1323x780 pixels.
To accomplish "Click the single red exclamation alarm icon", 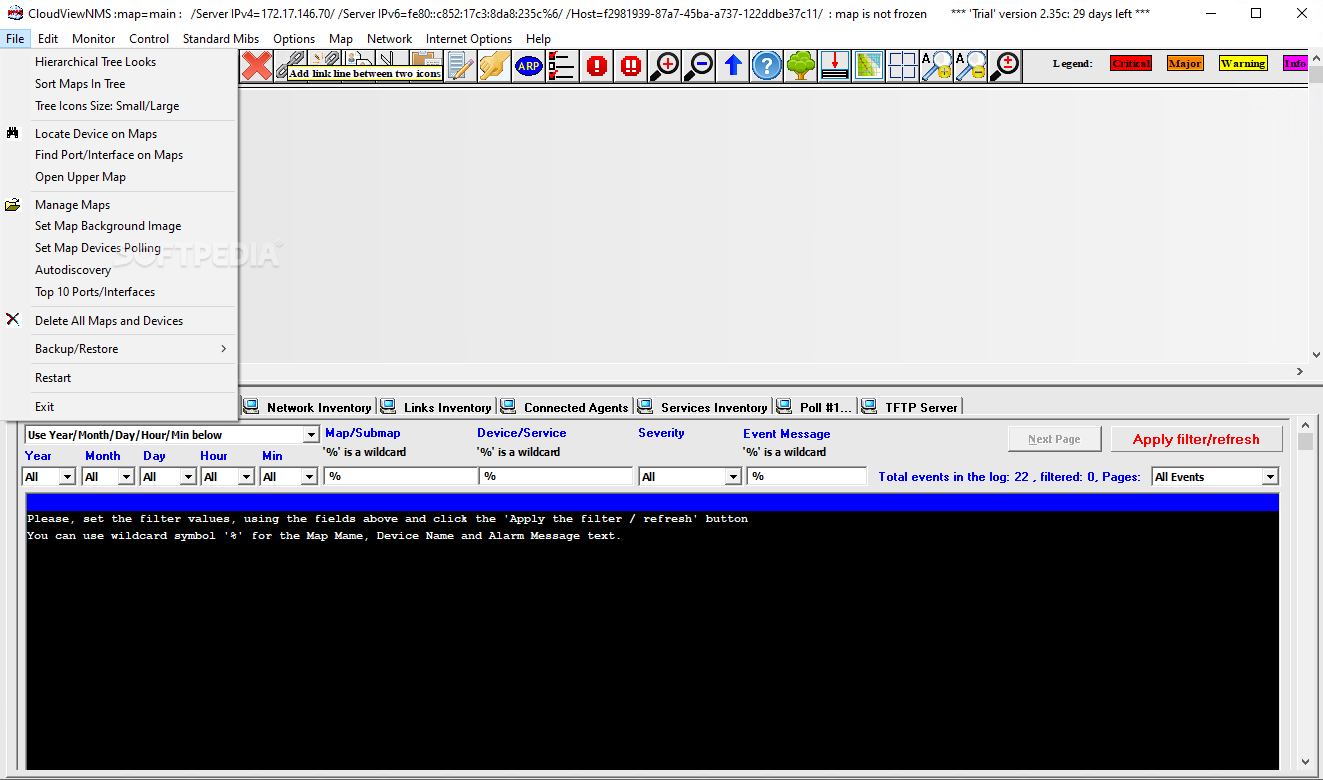I will click(x=597, y=66).
